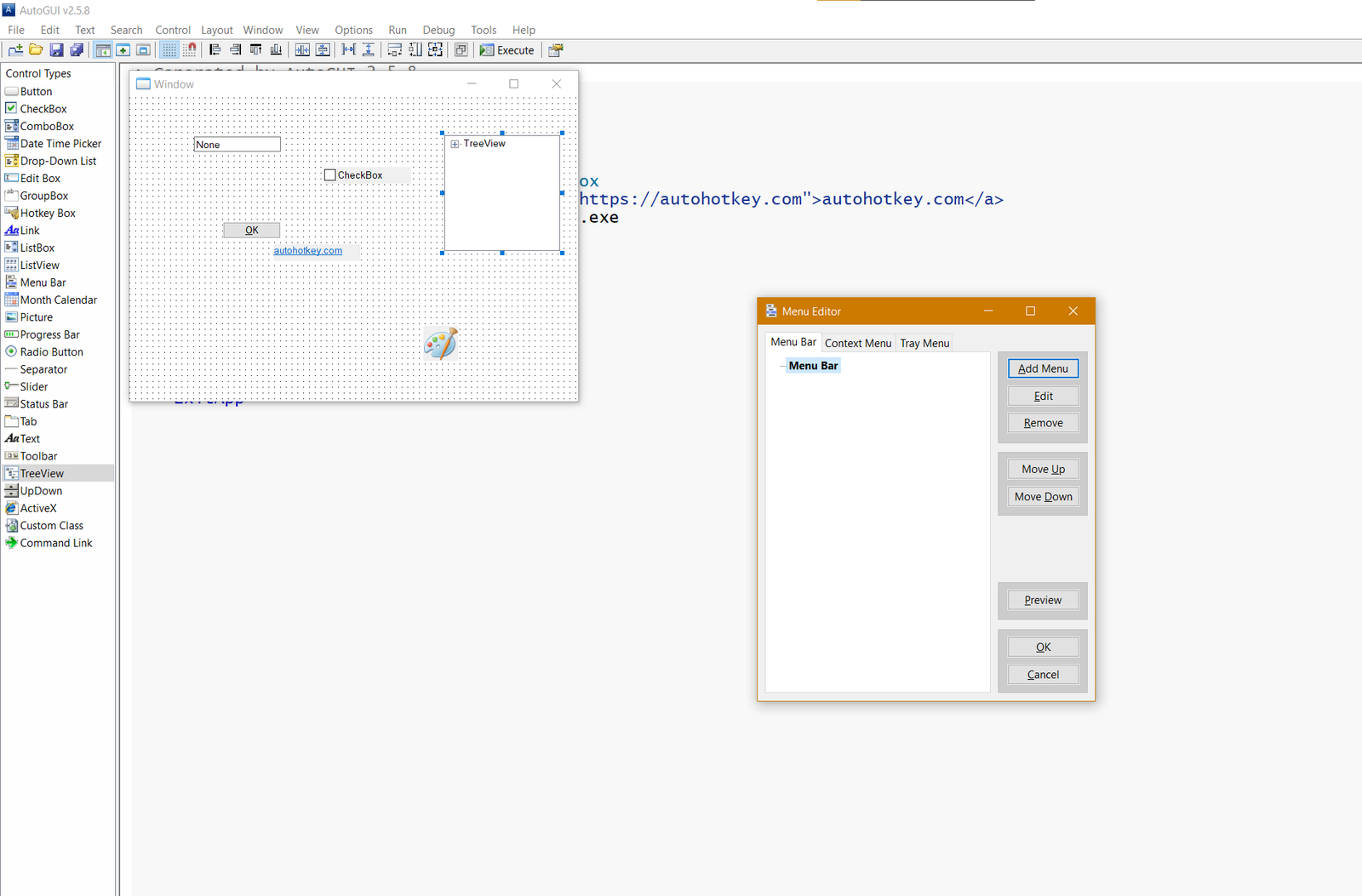Click the Preview button
The width and height of the screenshot is (1362, 896).
click(1043, 600)
